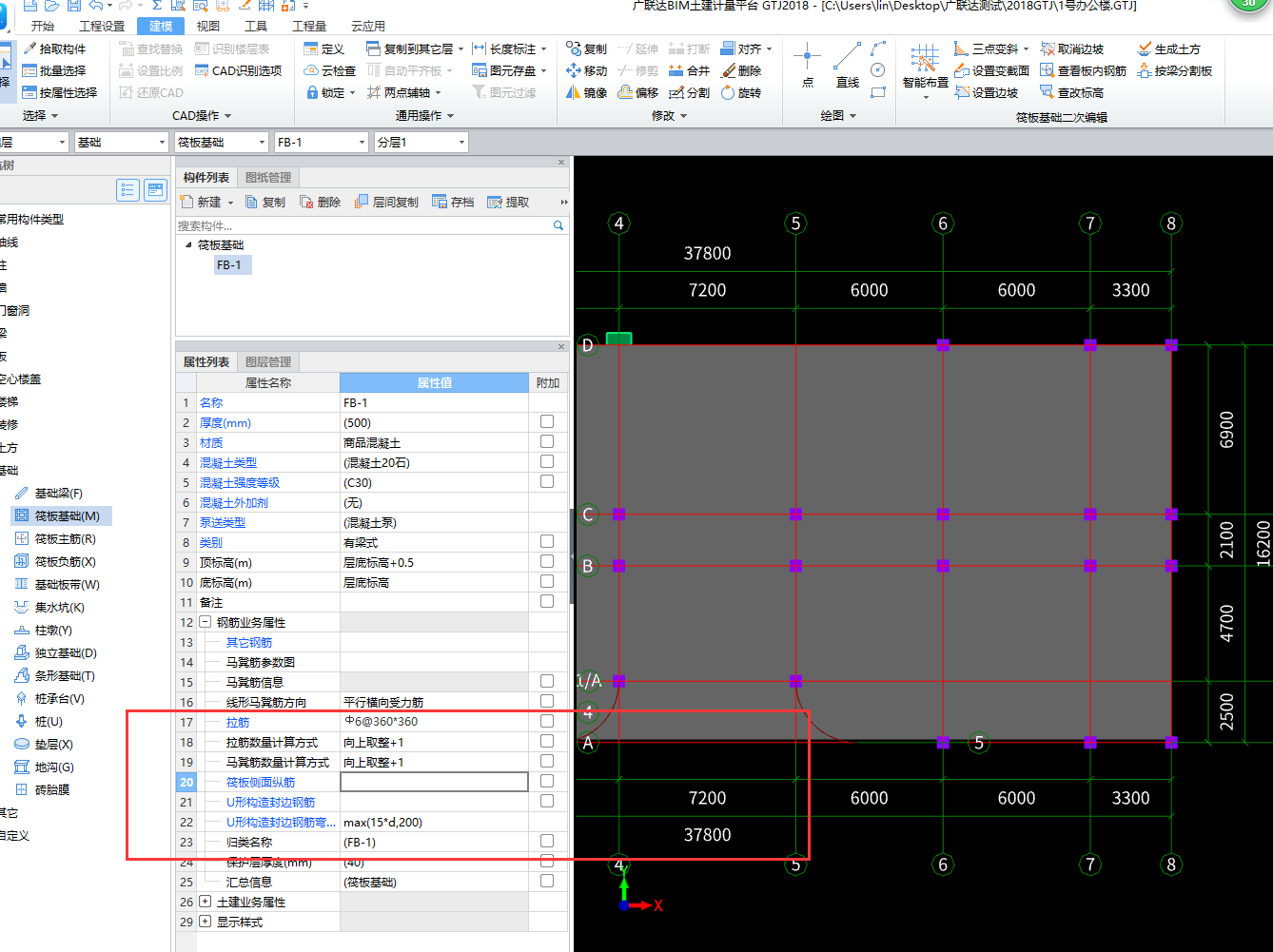The image size is (1273, 952).
Task: Click 按属性选择 select by property
Action: (60, 92)
